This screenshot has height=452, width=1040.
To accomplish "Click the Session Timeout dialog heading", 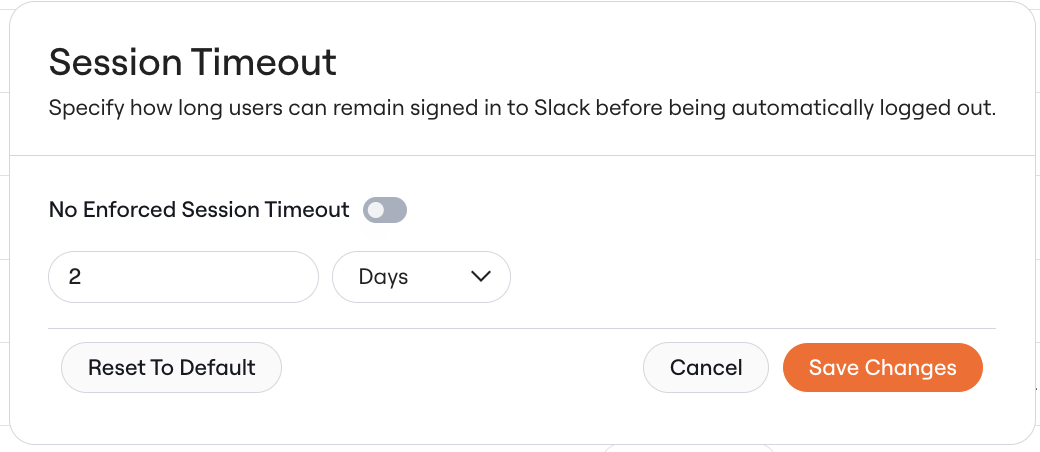I will 193,62.
